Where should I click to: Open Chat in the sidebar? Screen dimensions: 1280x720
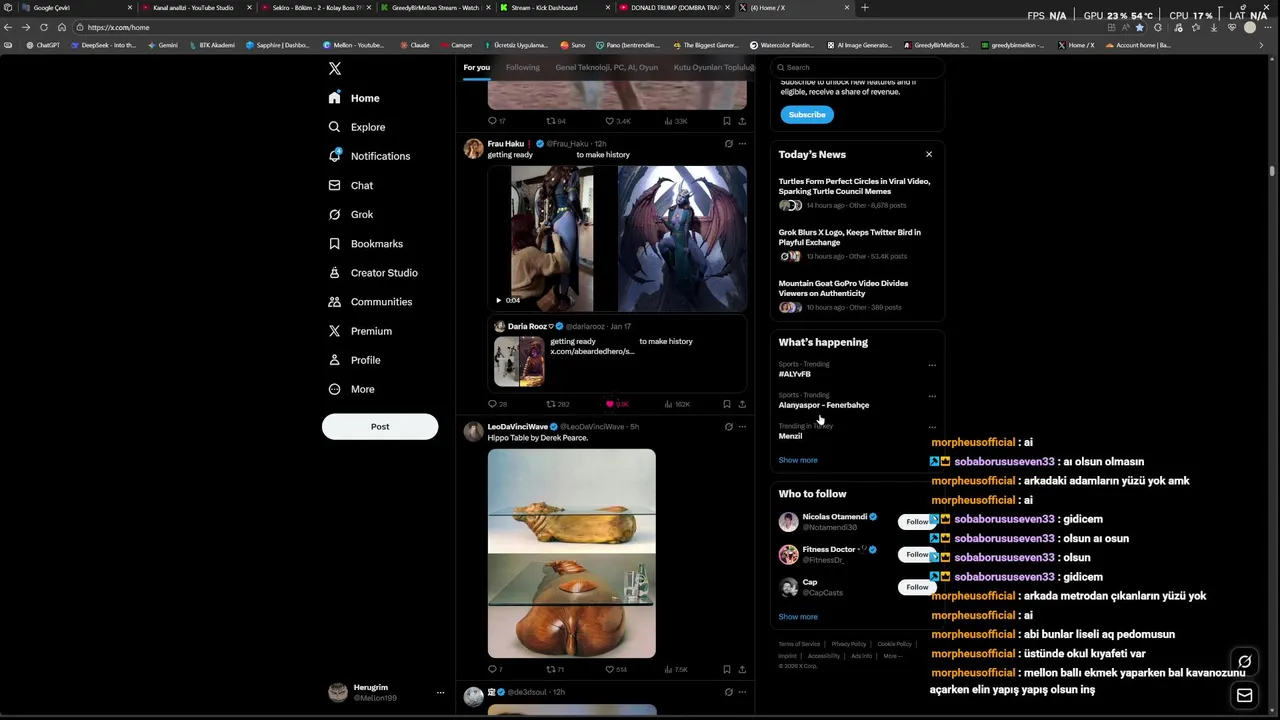point(351,185)
